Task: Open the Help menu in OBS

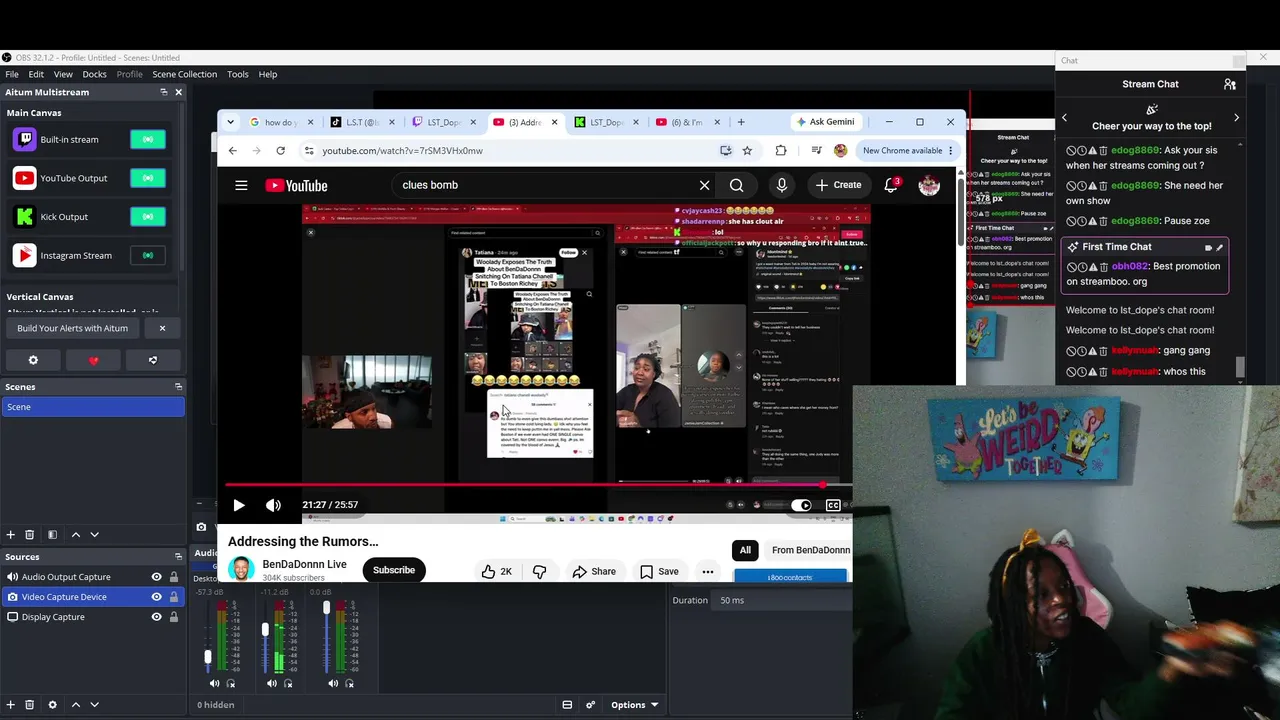Action: 268,74
